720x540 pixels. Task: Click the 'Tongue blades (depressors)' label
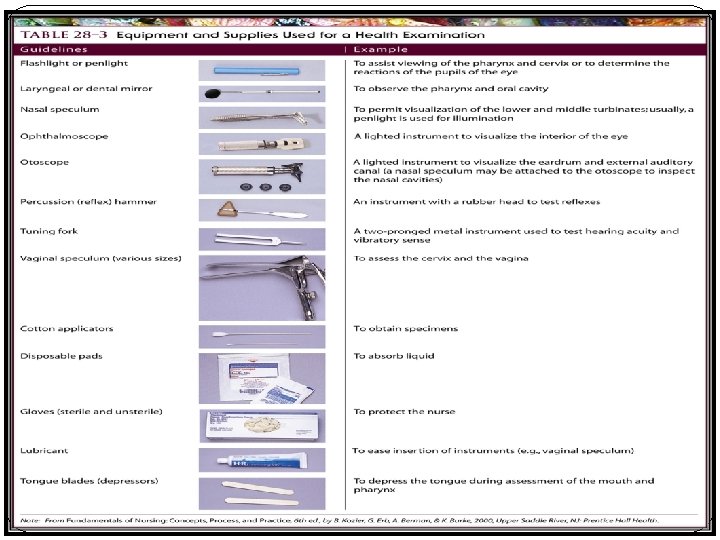89,481
